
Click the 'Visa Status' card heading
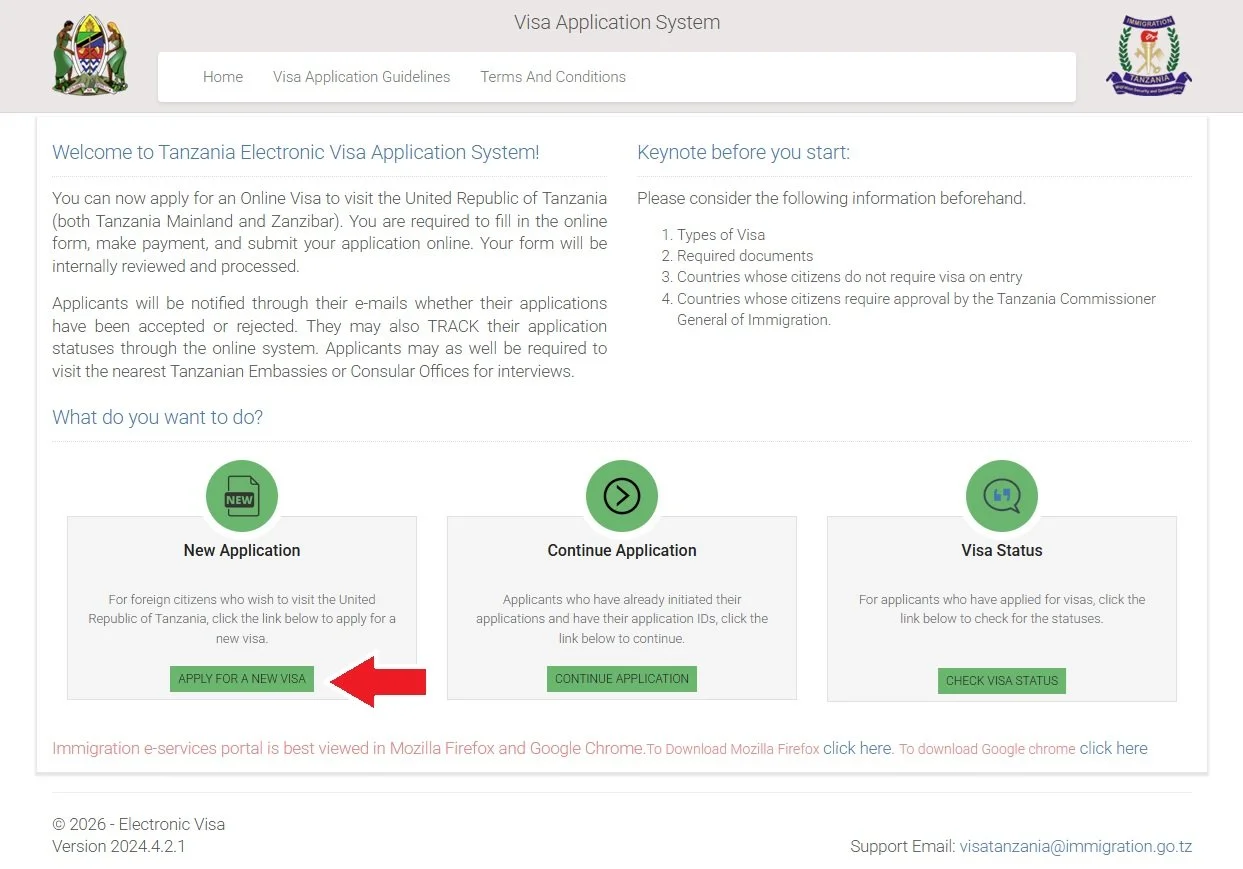[x=1002, y=550]
